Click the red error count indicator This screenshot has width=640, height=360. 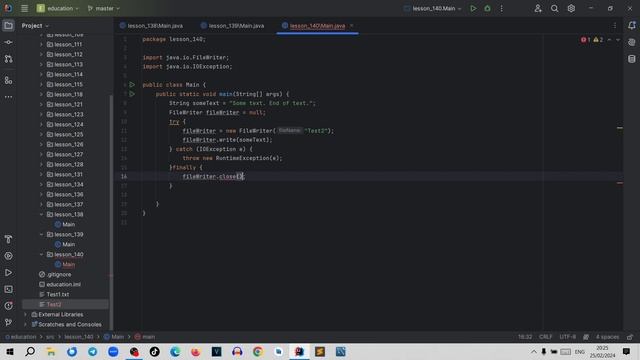586,40
